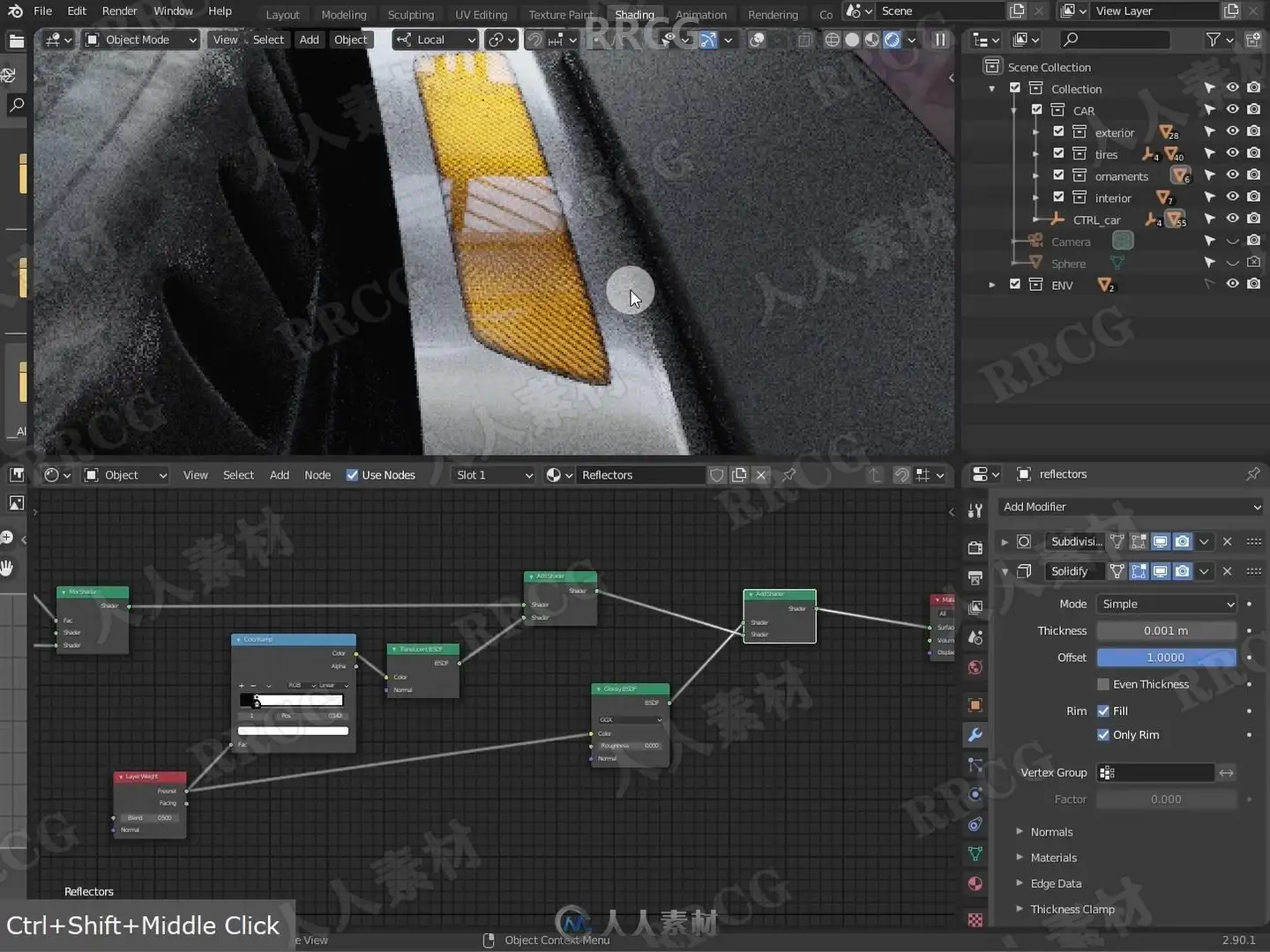The image size is (1270, 952).
Task: Toggle Use Nodes checkbox
Action: click(x=352, y=475)
